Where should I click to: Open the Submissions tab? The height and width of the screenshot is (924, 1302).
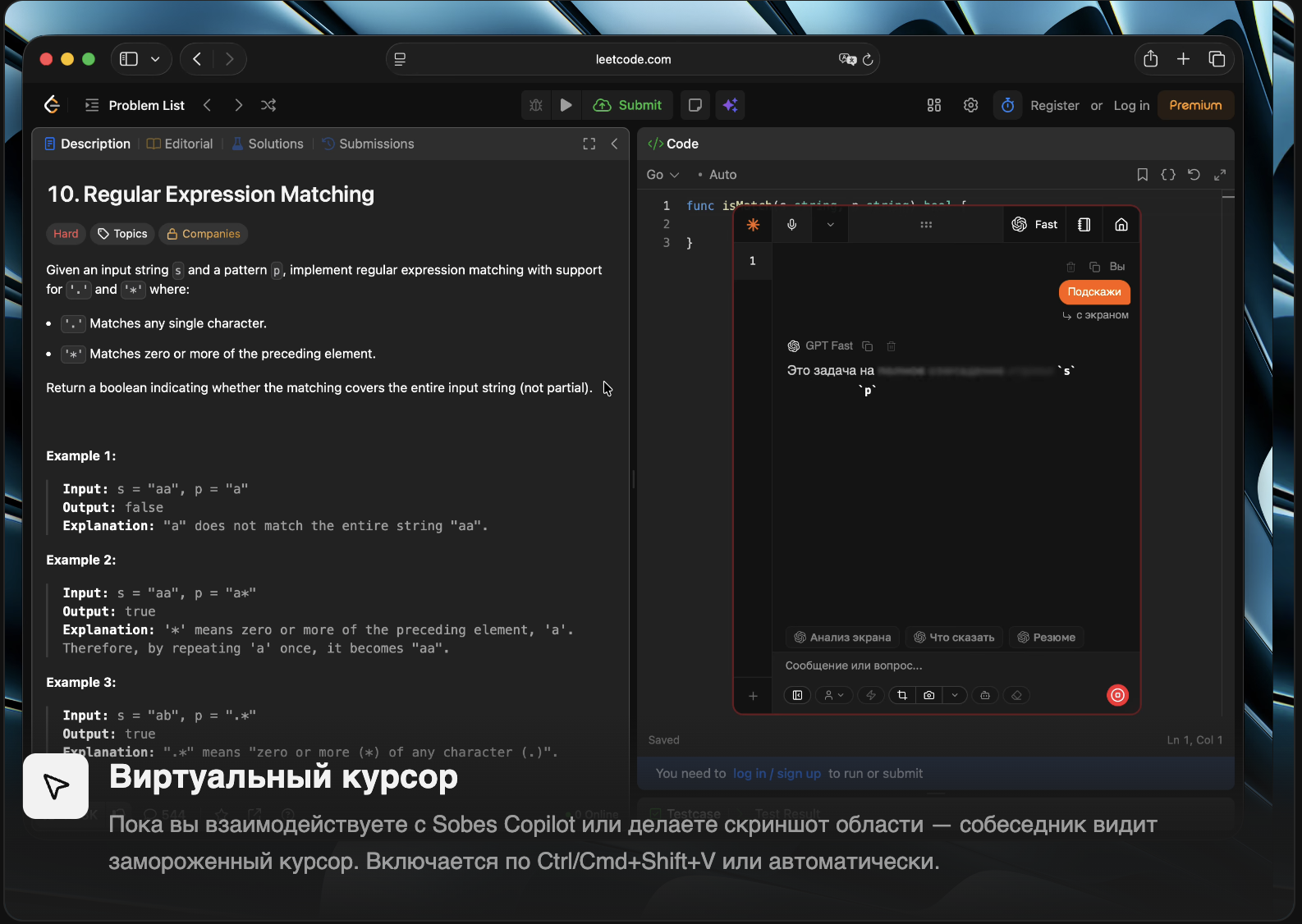point(368,144)
